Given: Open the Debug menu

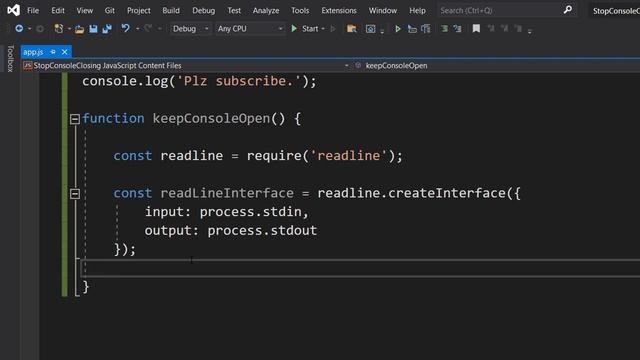Looking at the screenshot, I should click(x=203, y=11).
